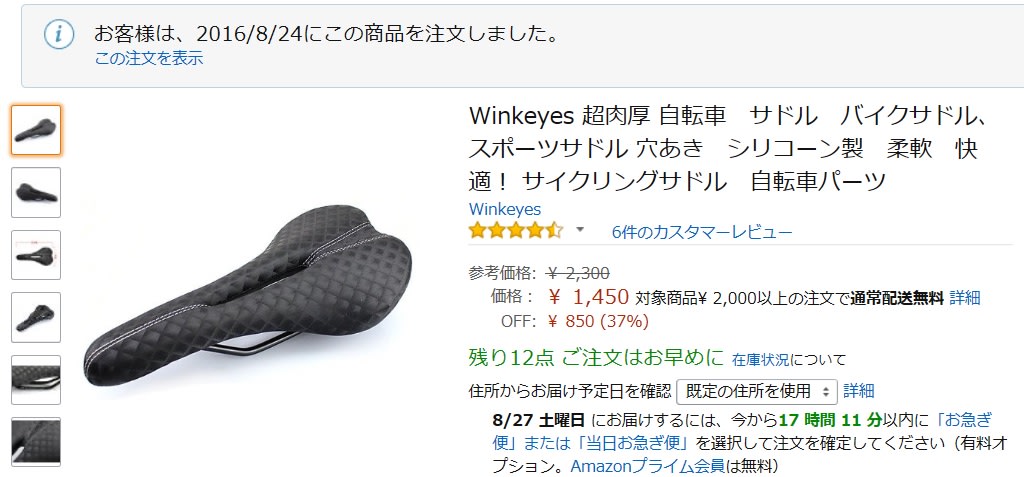Click the star rating icons
This screenshot has height=477, width=1024.
[x=516, y=231]
